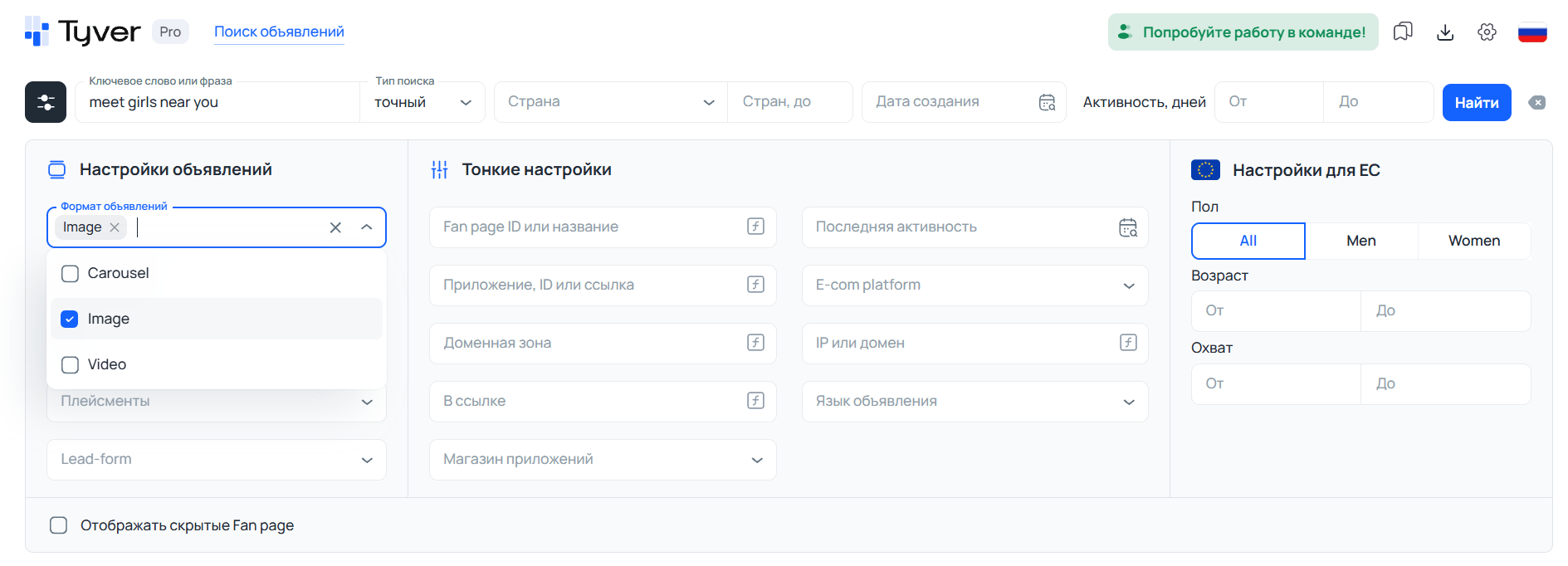Enable Отображать скрытые Fan page checkbox
Image resolution: width=1568 pixels, height=566 pixels.
pos(58,525)
